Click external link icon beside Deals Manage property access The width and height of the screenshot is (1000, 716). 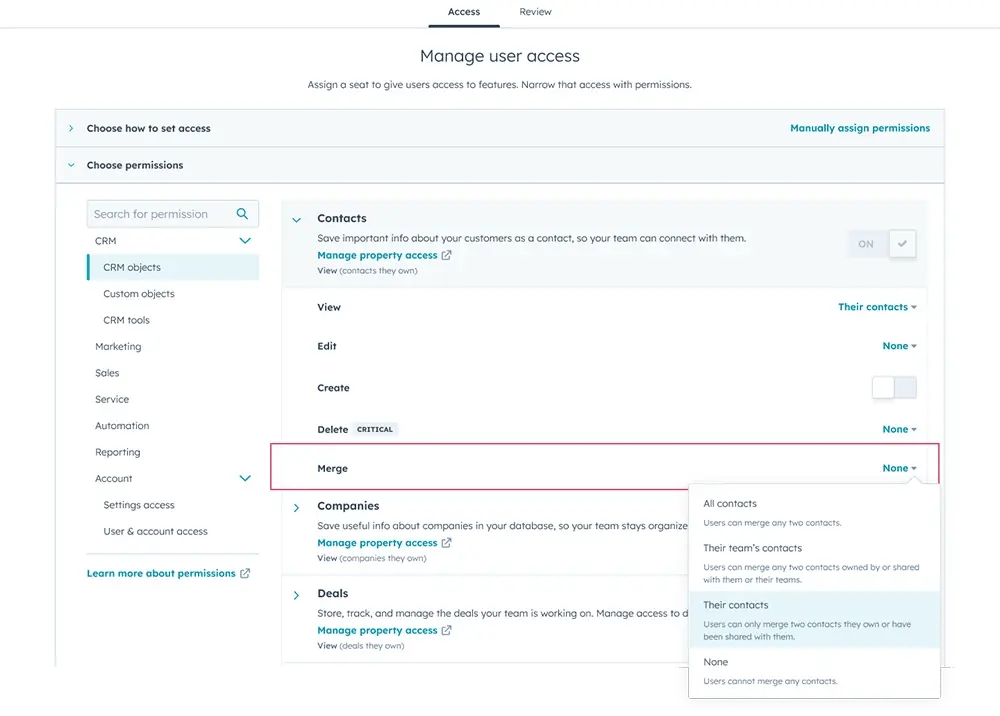[x=446, y=630]
